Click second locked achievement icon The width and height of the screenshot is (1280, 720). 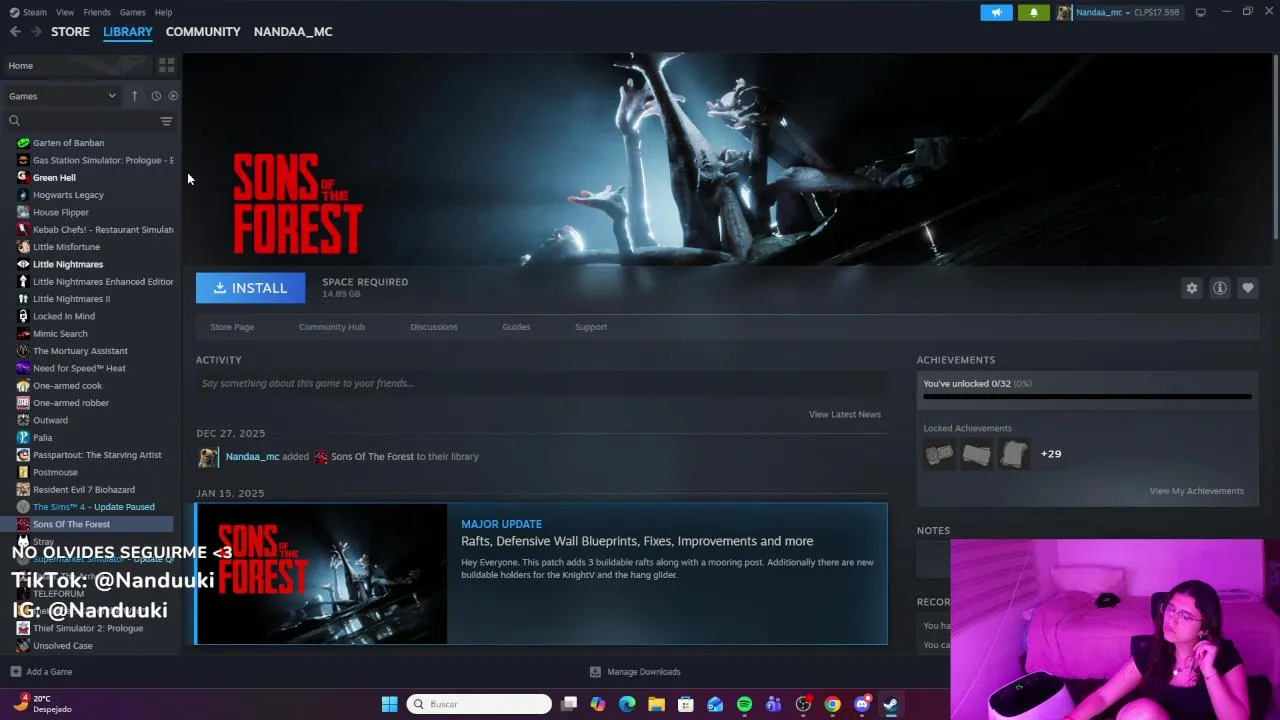[976, 454]
